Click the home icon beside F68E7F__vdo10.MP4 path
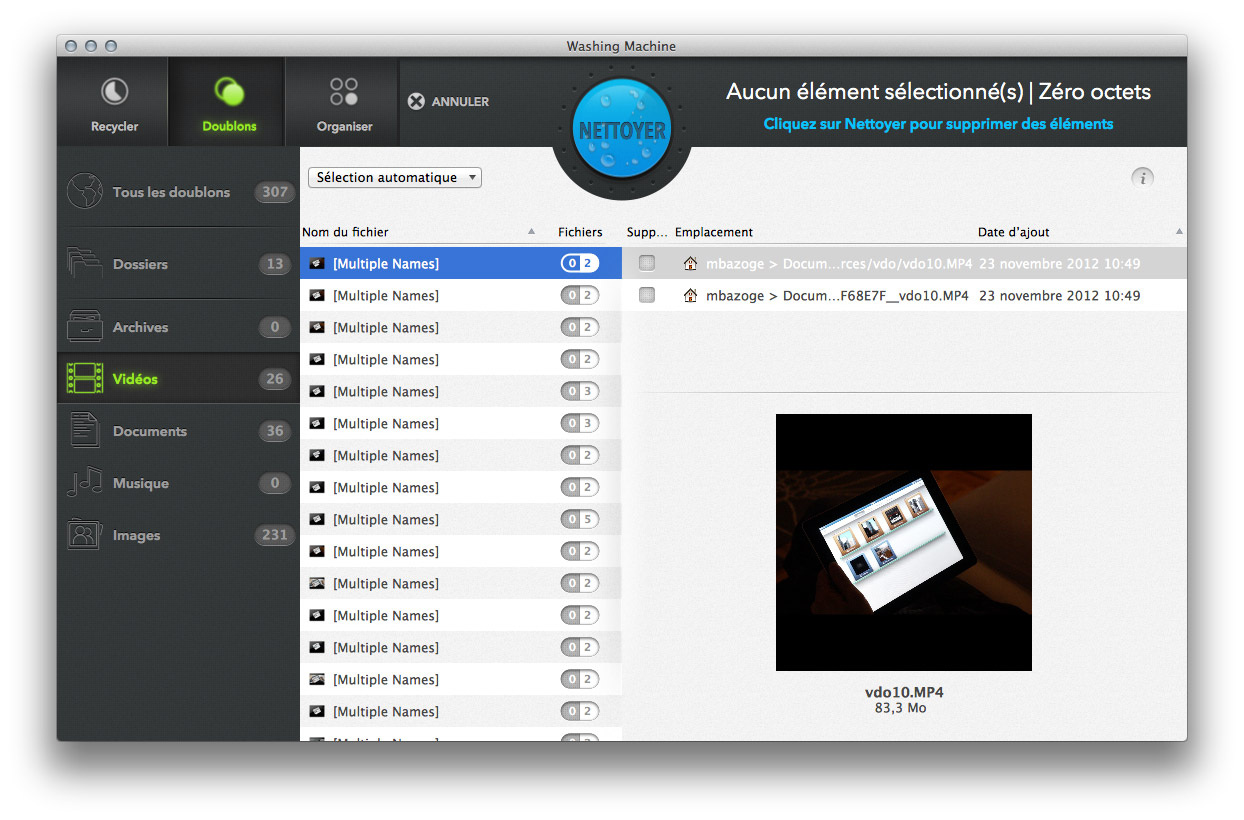Image resolution: width=1244 pixels, height=820 pixels. point(690,296)
